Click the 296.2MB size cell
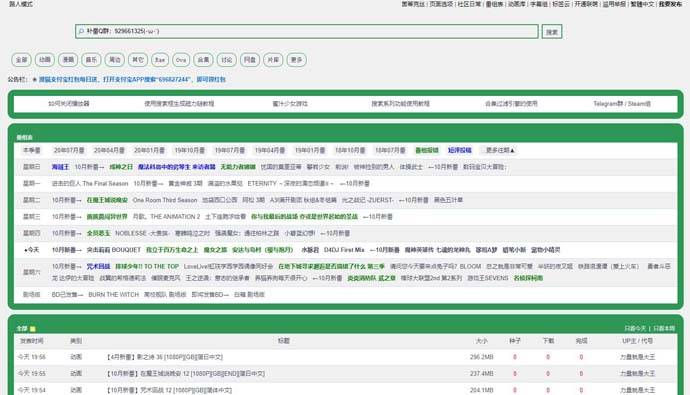 click(481, 357)
